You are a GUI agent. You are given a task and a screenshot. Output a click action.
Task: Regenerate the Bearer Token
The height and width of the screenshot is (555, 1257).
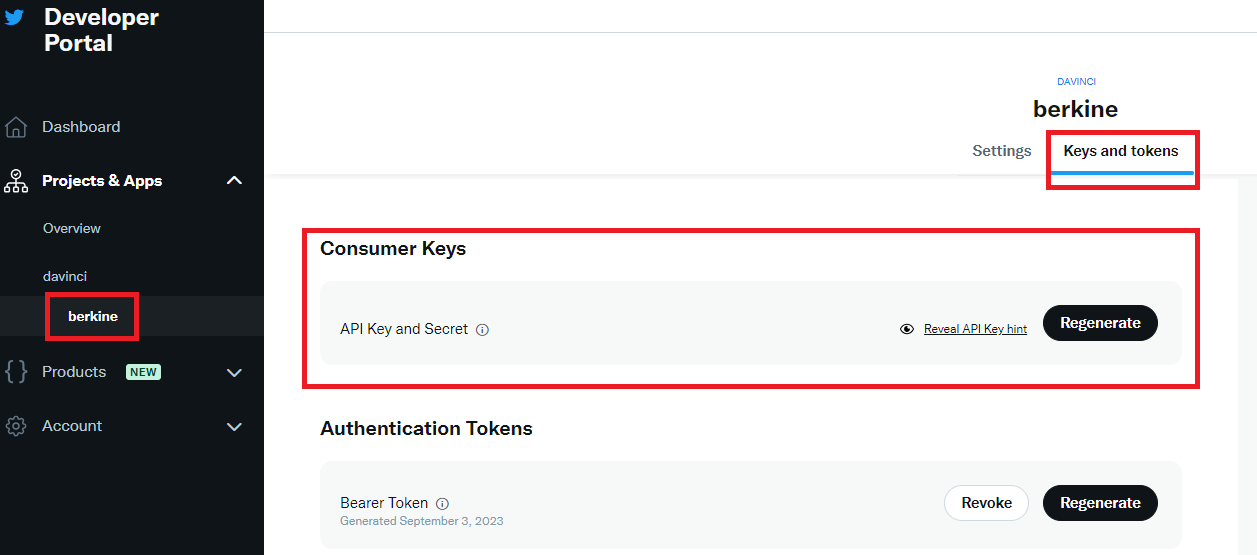pos(1100,503)
